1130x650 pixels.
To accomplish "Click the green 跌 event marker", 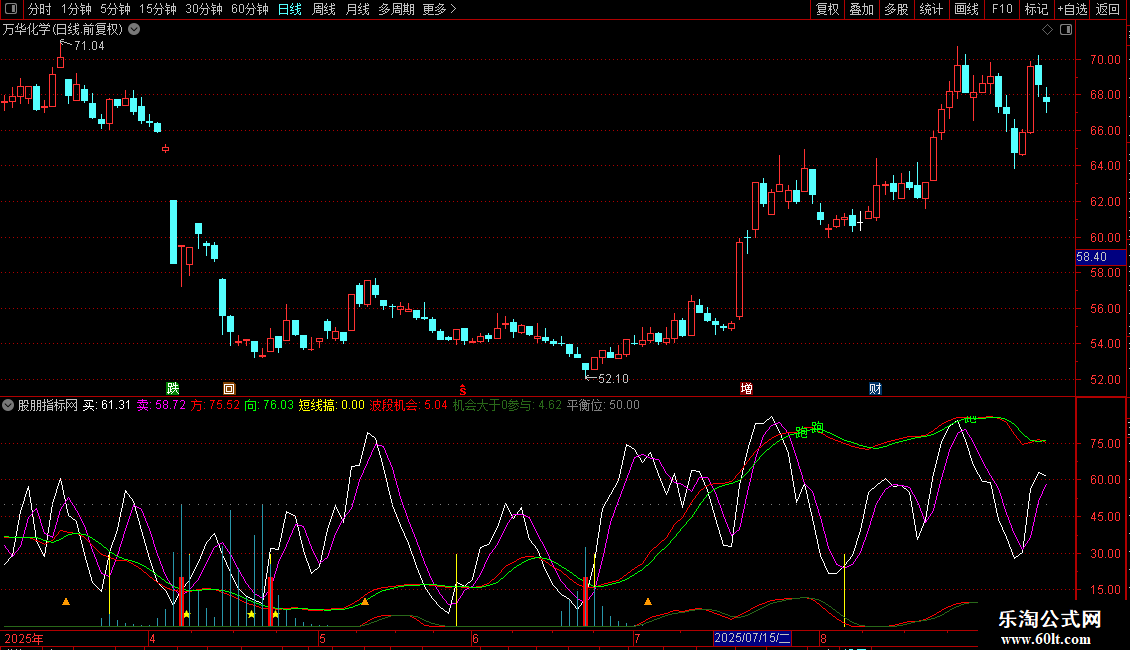I will coord(172,388).
